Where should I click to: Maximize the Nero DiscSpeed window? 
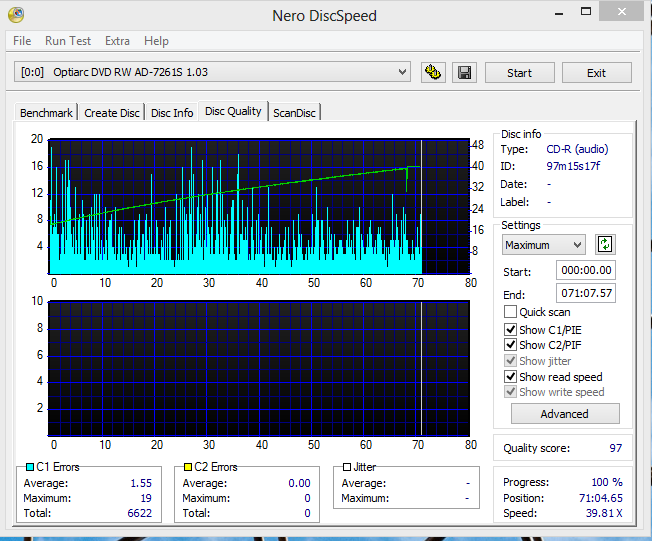[x=586, y=12]
